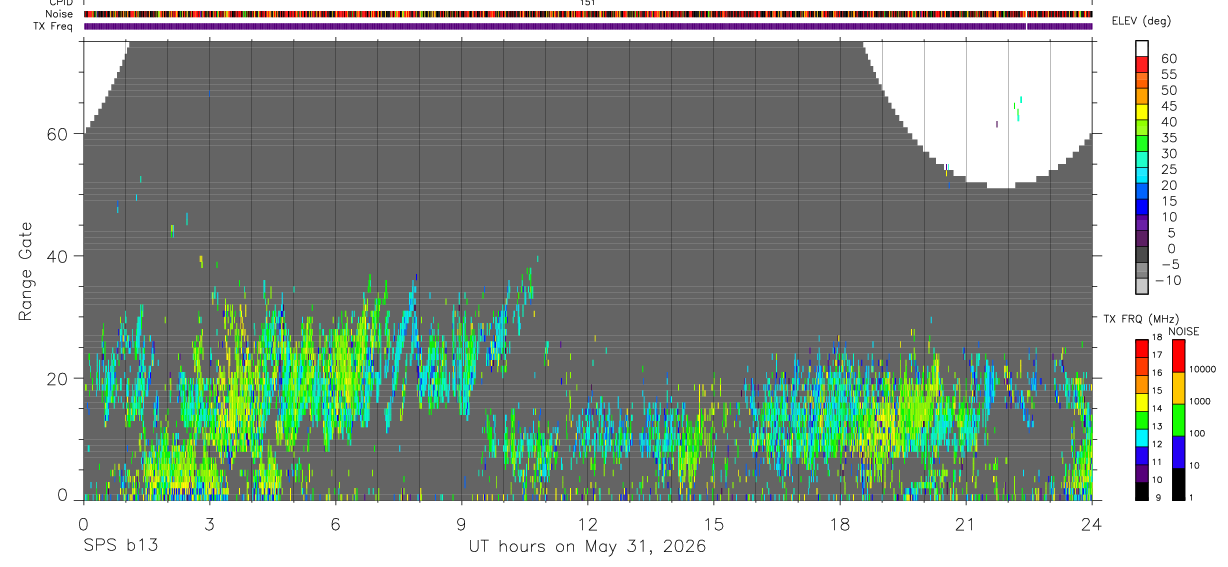Click ELEV scale value 60
This screenshot has height=567, width=1228.
(1169, 59)
